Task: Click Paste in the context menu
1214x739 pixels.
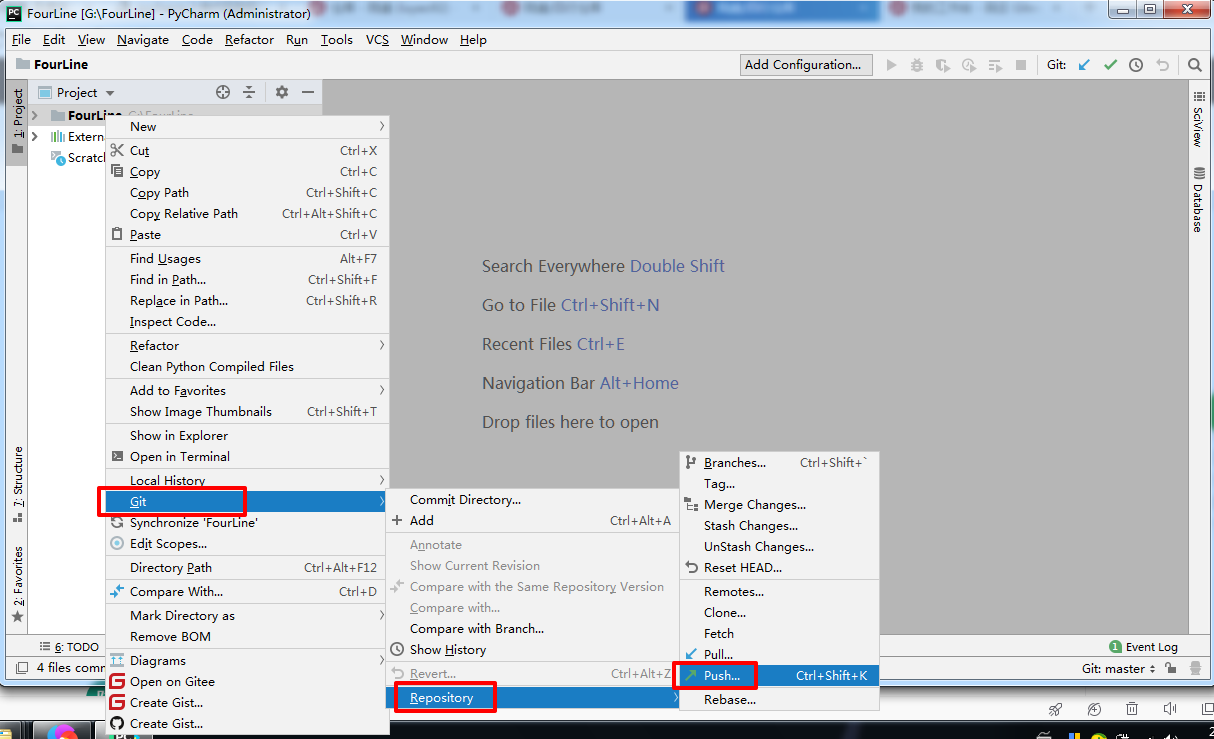Action: tap(247, 234)
